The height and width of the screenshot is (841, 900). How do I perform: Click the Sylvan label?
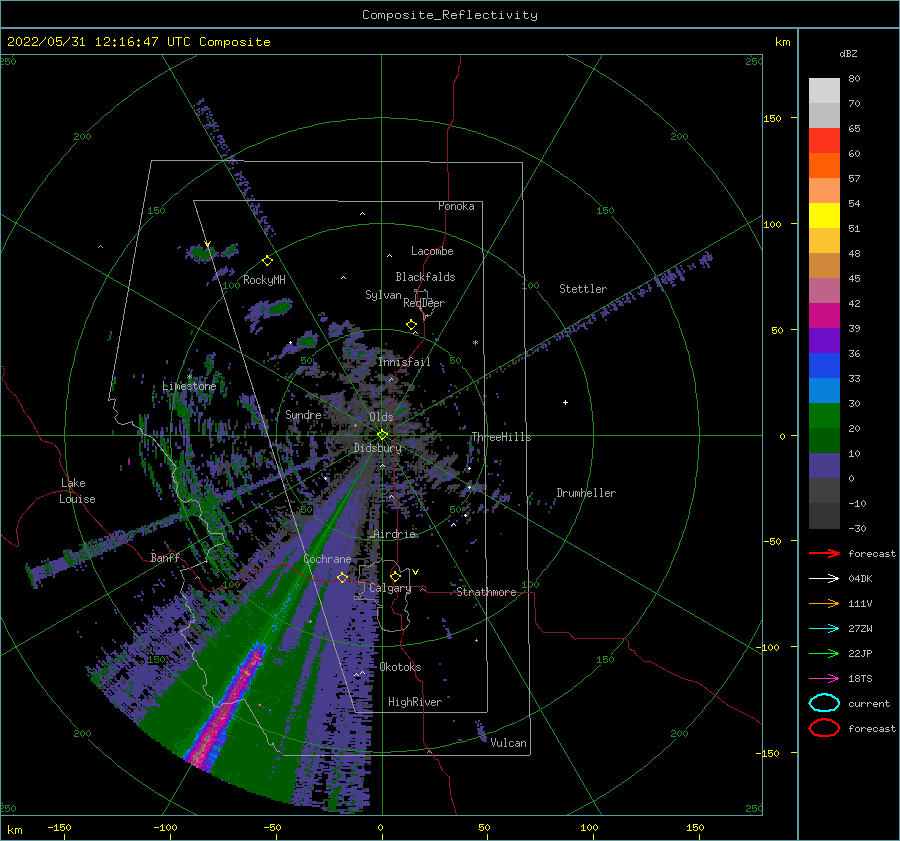[383, 295]
